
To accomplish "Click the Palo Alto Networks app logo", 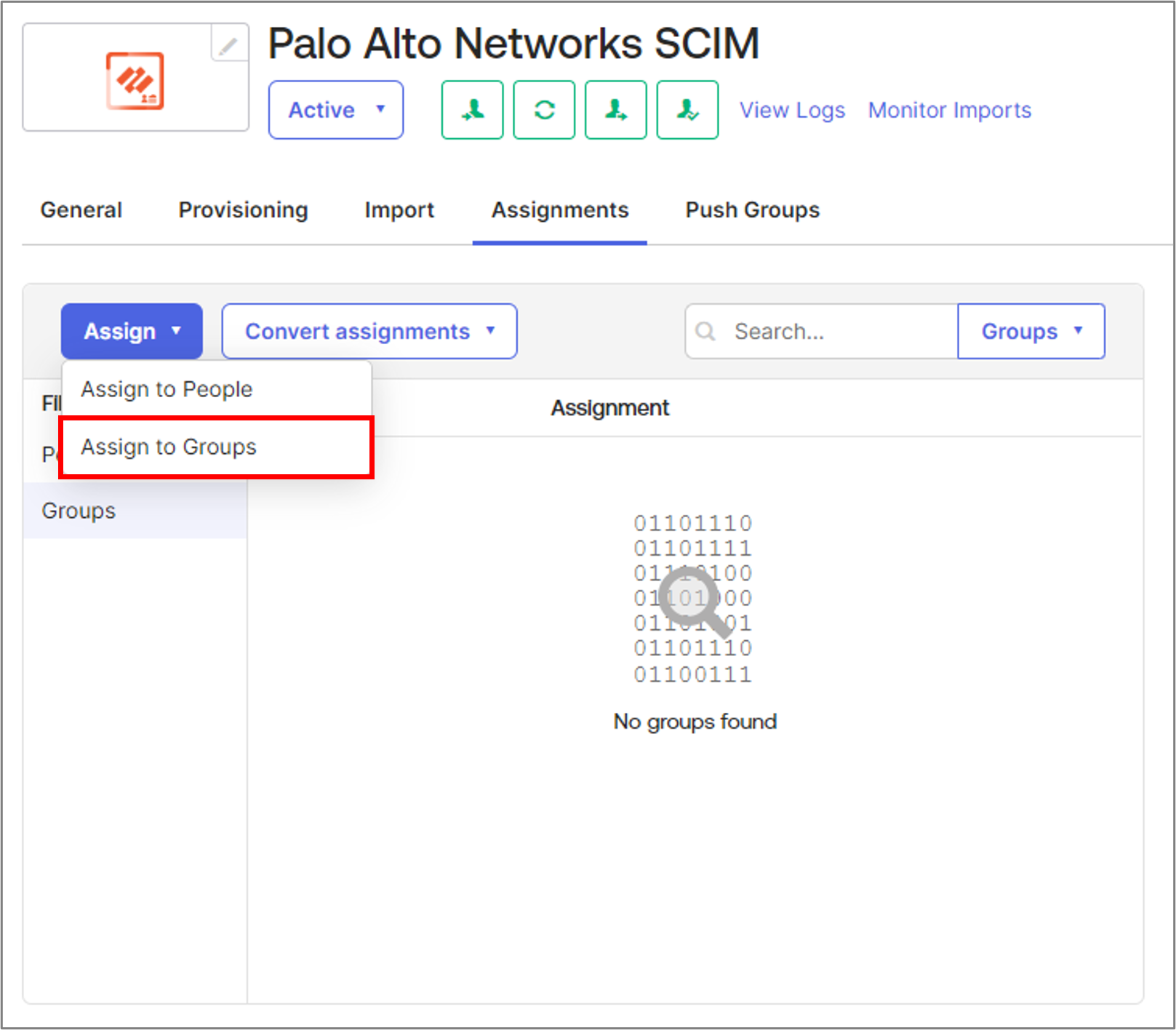I will click(135, 80).
